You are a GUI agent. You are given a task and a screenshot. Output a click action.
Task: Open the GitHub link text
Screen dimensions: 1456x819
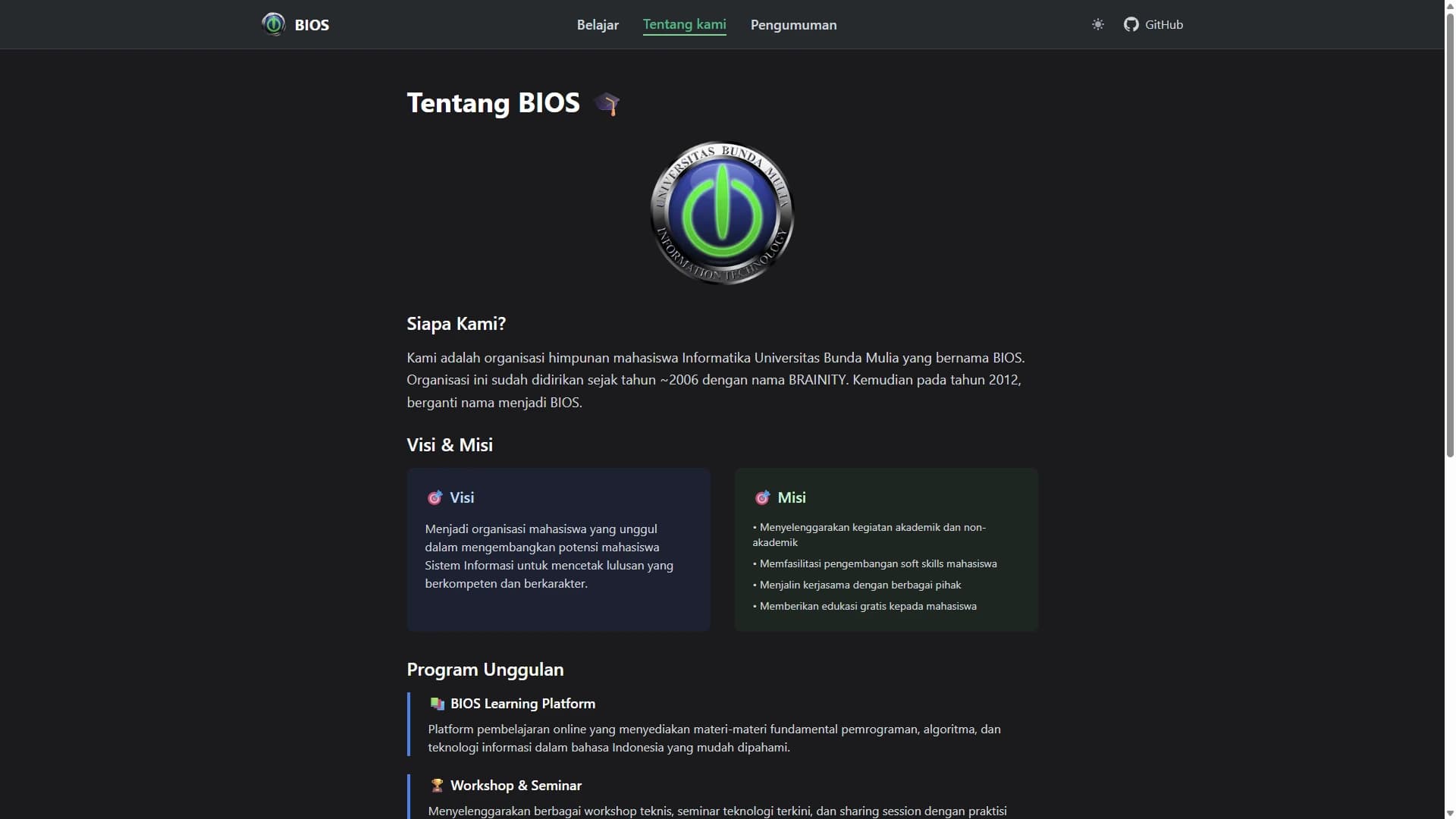1163,24
